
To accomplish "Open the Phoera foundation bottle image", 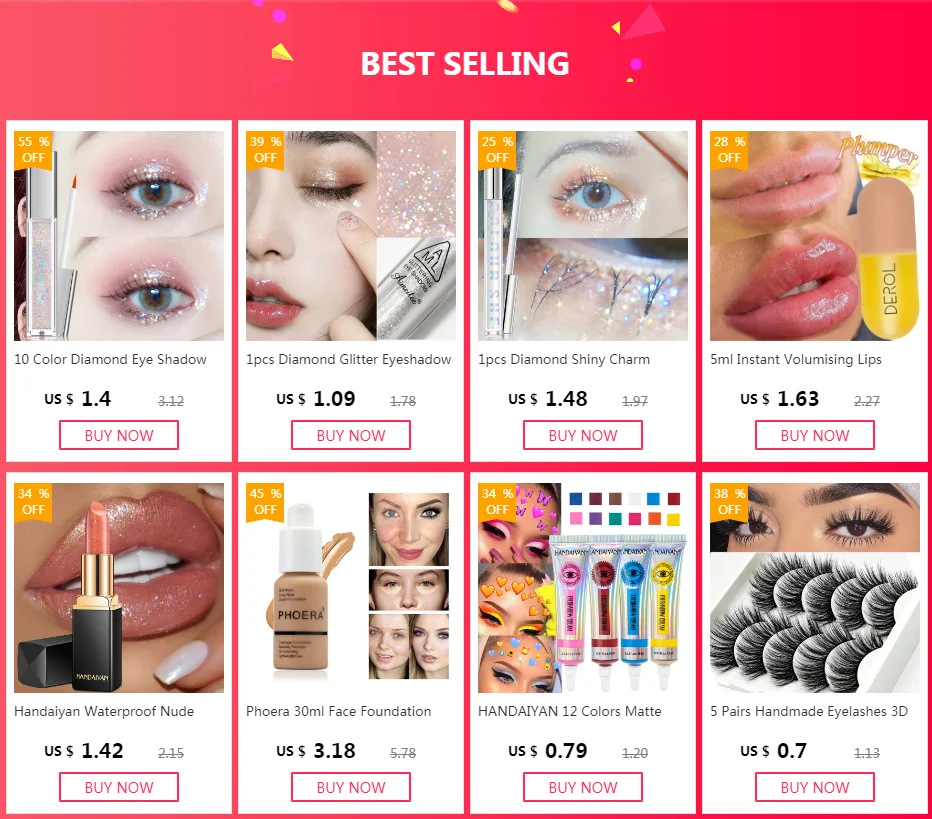I will 351,588.
